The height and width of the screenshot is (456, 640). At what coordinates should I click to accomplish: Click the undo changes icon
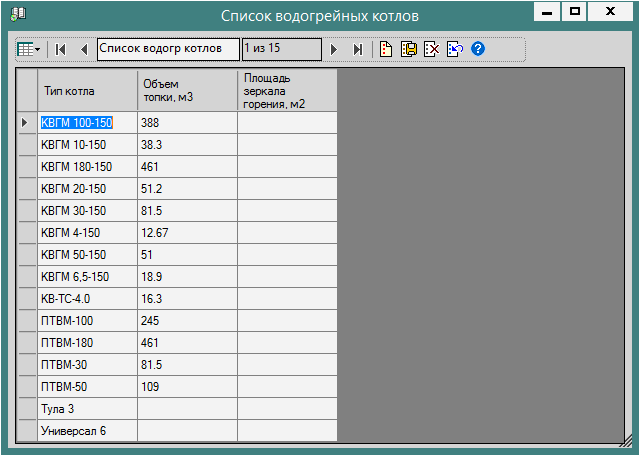point(455,49)
